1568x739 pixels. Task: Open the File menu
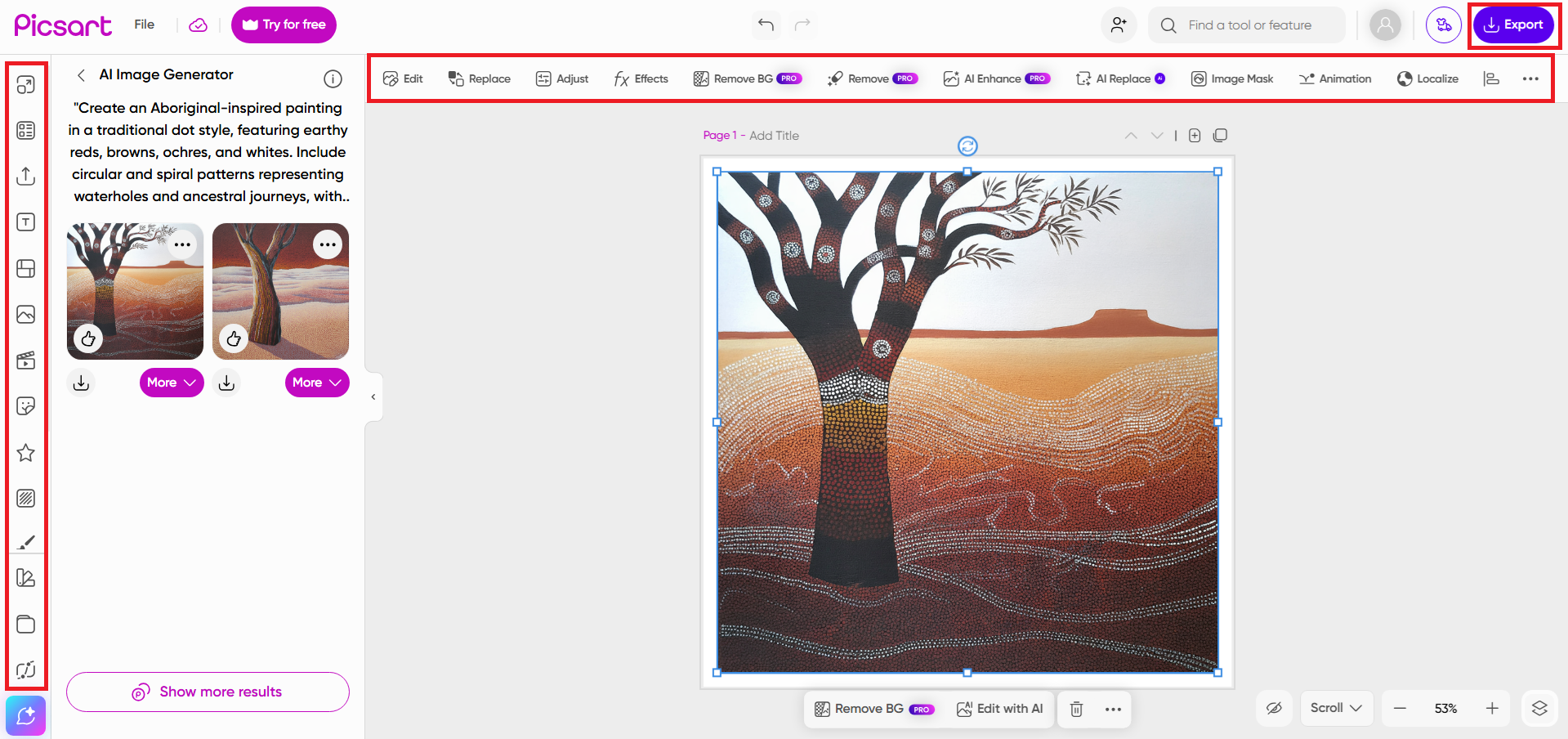[x=145, y=25]
